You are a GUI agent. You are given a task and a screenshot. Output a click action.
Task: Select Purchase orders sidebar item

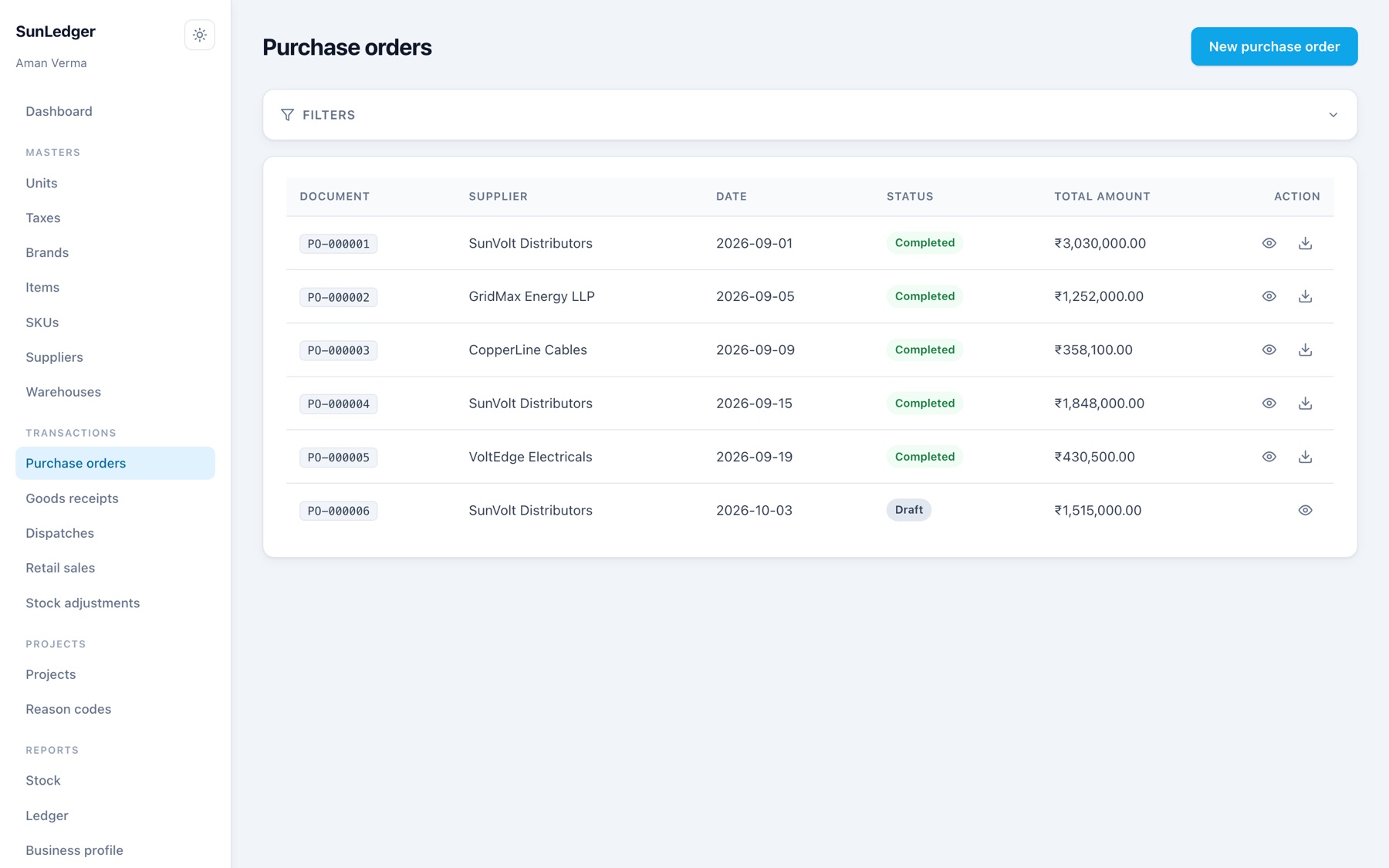[115, 463]
